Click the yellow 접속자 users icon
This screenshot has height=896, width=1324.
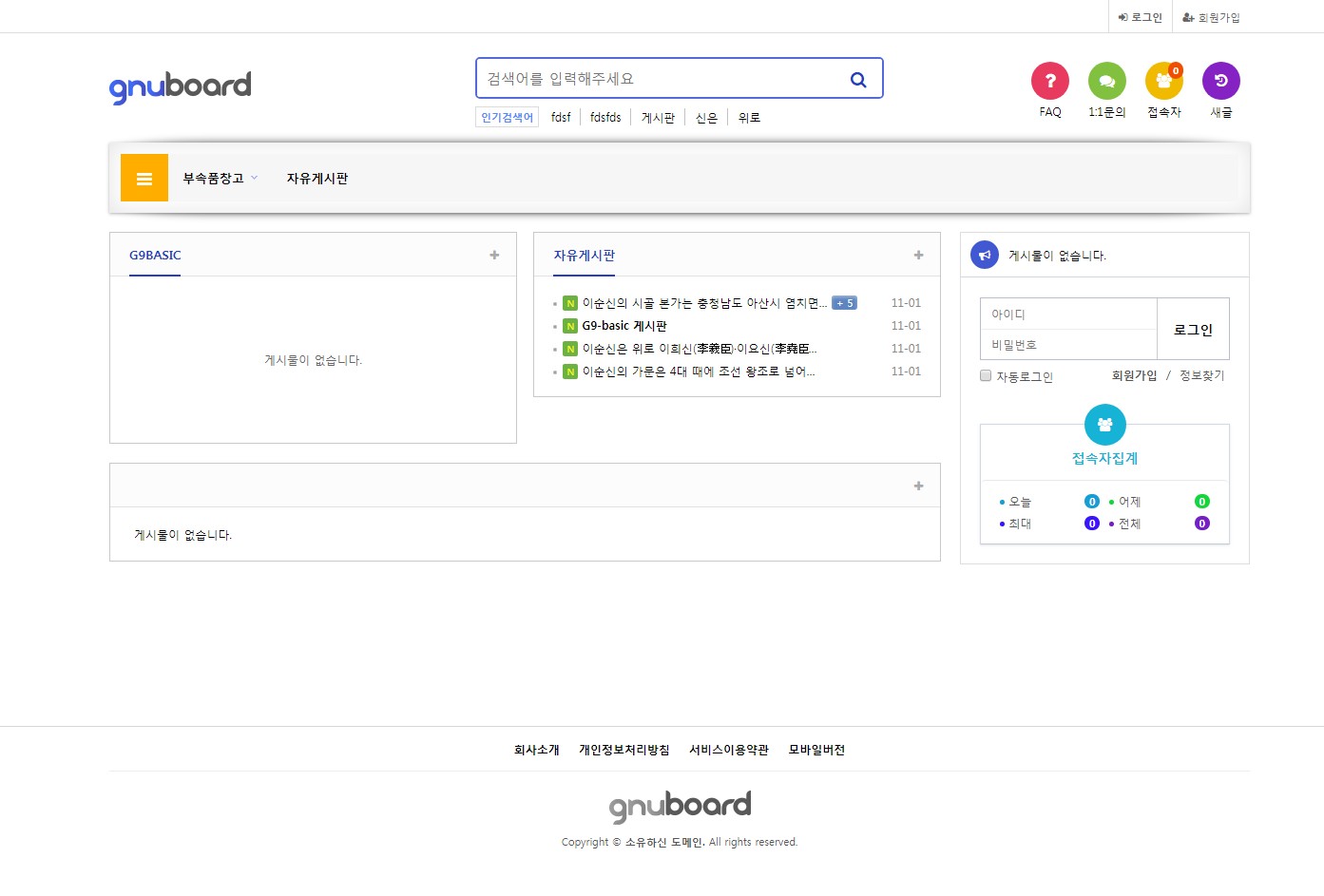pos(1163,82)
